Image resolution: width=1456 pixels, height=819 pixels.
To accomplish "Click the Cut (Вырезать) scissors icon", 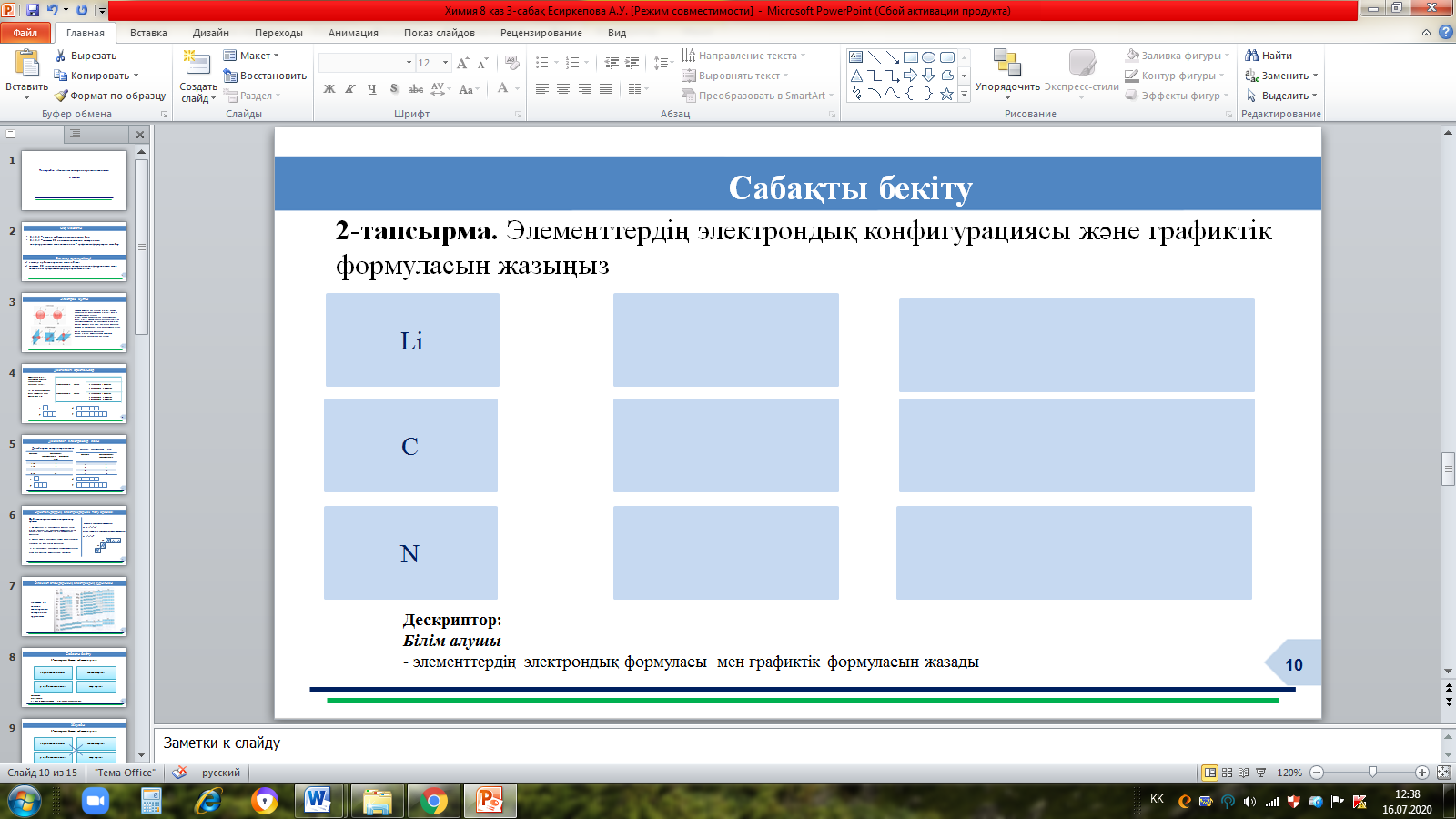I will click(x=61, y=56).
